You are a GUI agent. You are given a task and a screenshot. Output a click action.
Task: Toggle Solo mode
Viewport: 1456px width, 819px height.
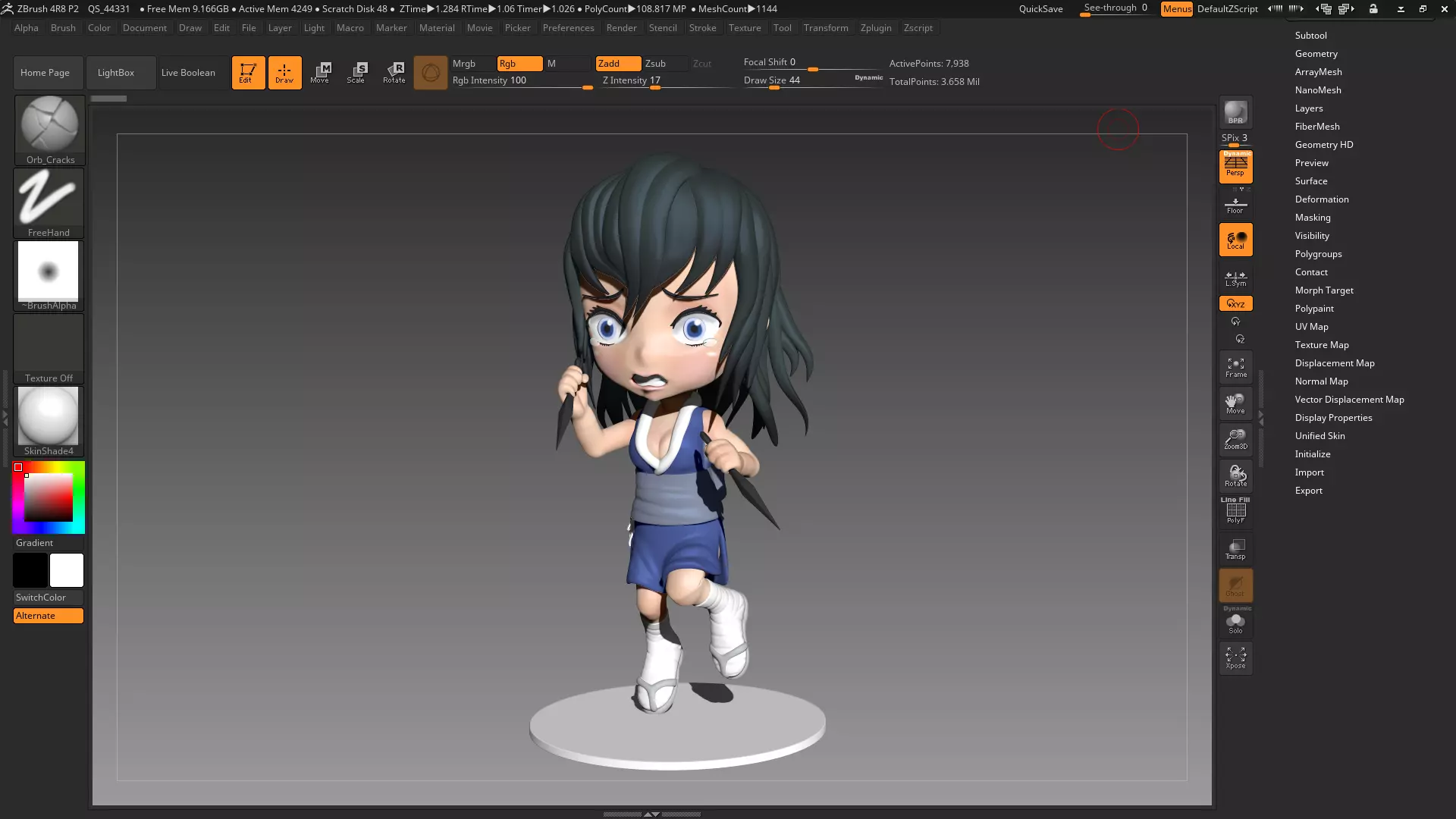[x=1235, y=622]
